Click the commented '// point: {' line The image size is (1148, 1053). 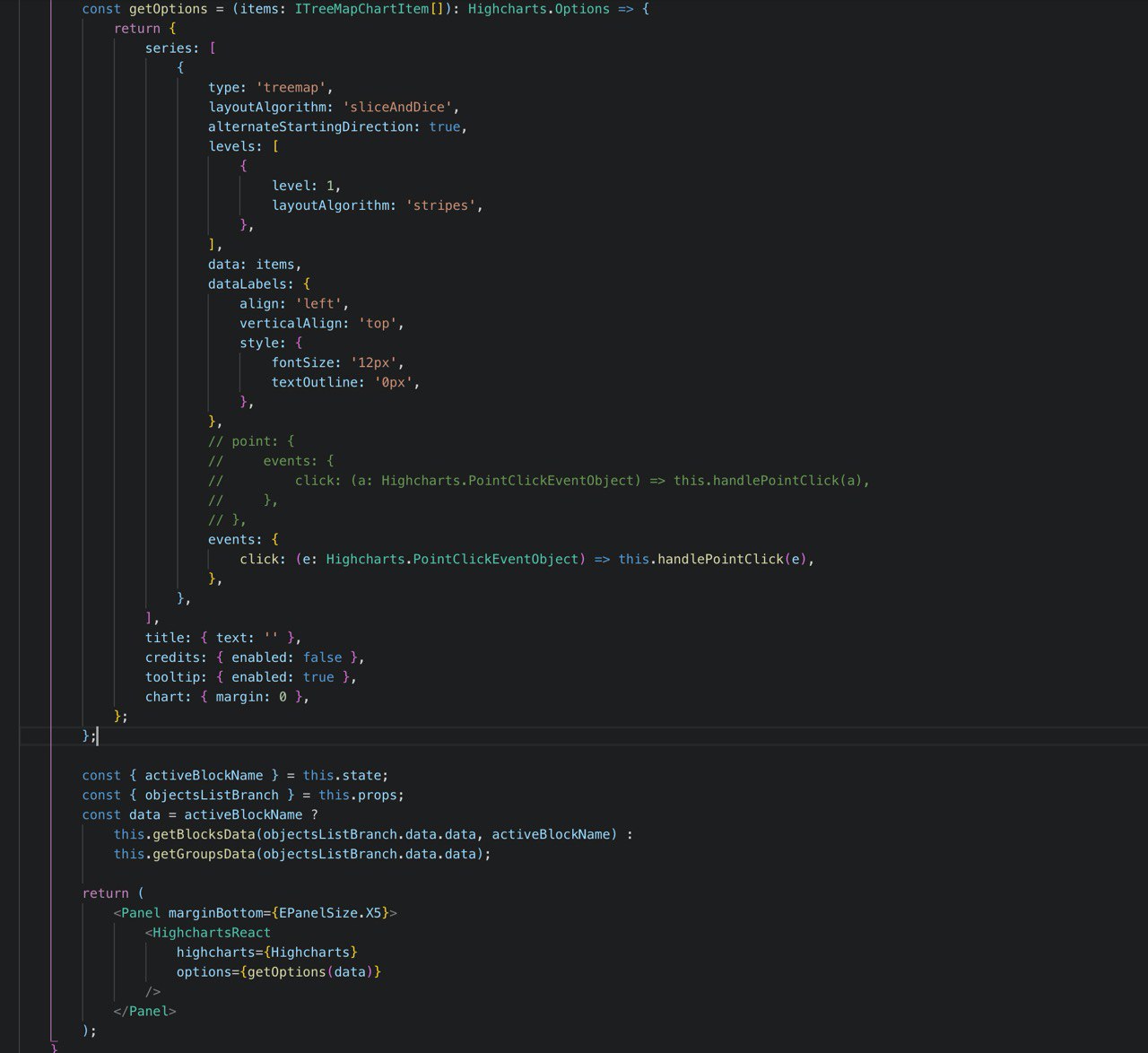point(251,441)
